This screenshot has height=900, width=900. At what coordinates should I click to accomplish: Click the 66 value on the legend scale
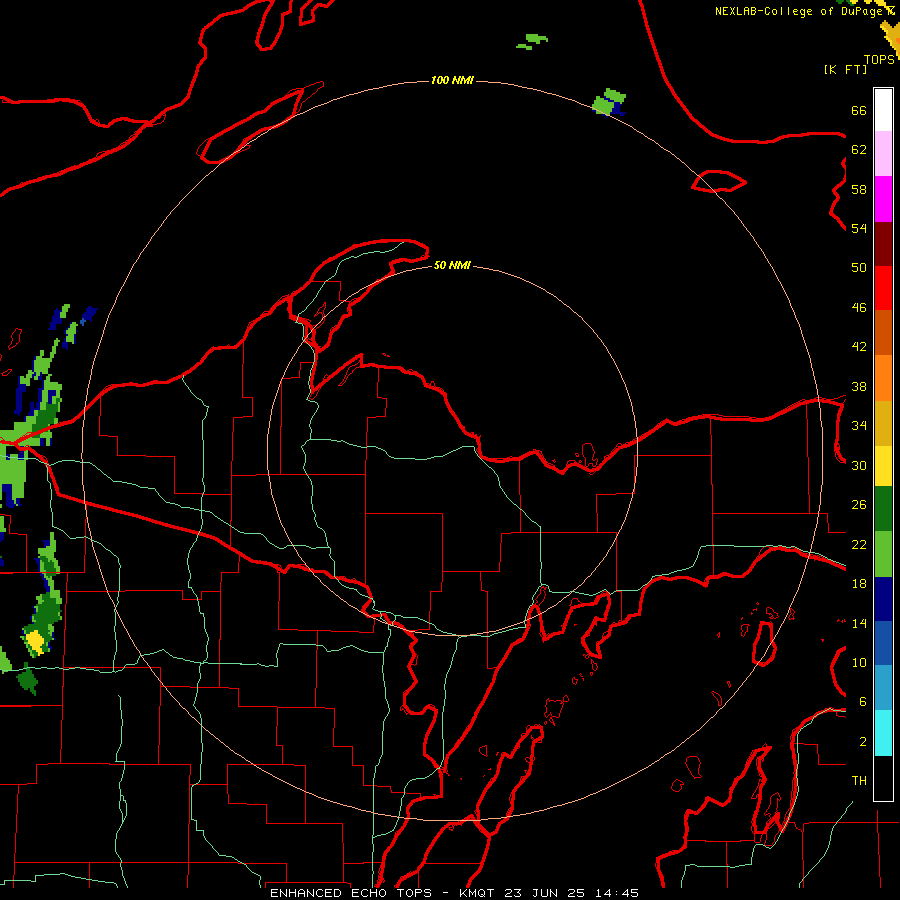click(x=859, y=110)
